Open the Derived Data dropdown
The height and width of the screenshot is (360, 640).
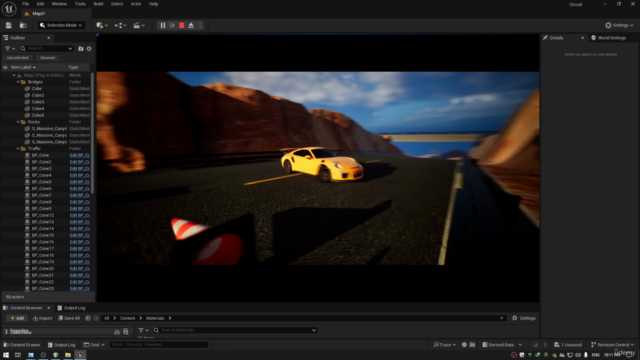pos(502,345)
